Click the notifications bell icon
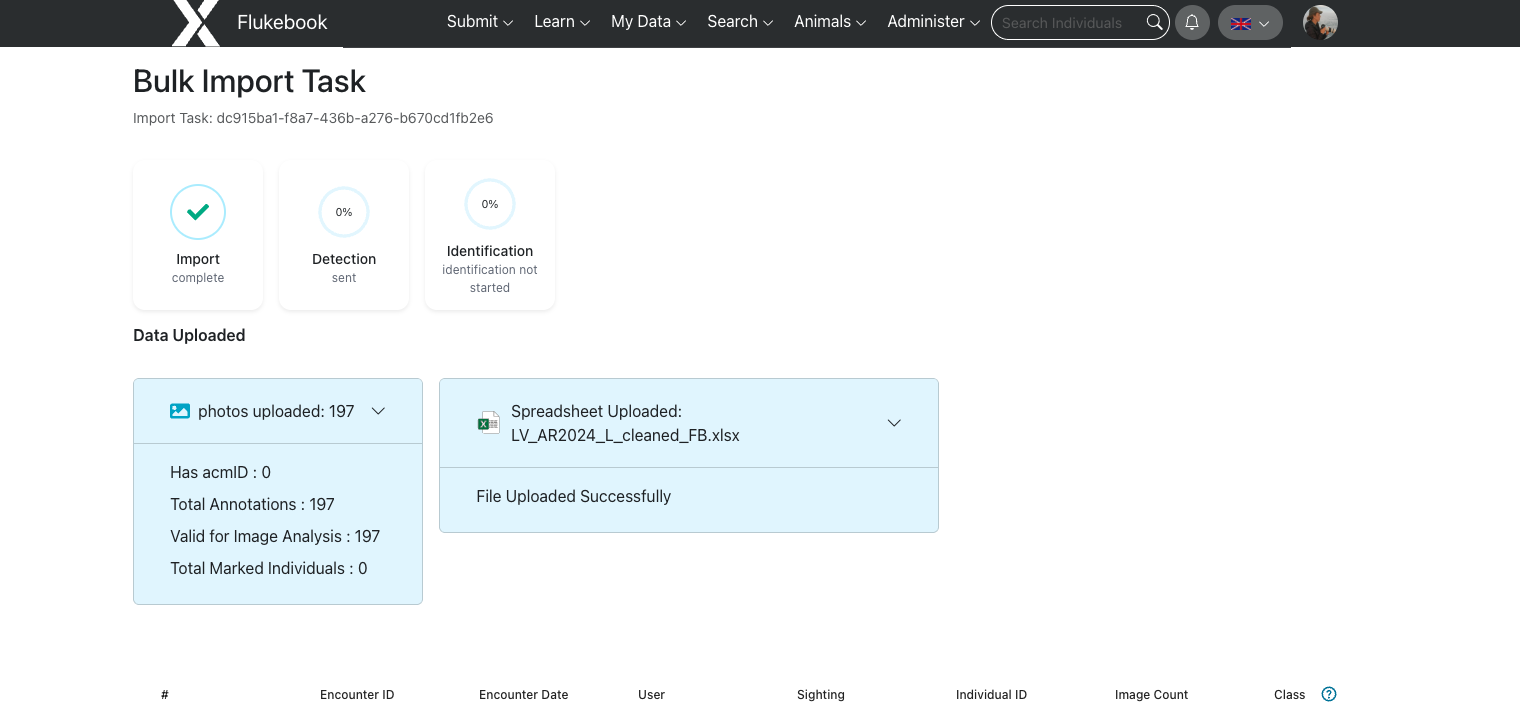 click(x=1192, y=22)
